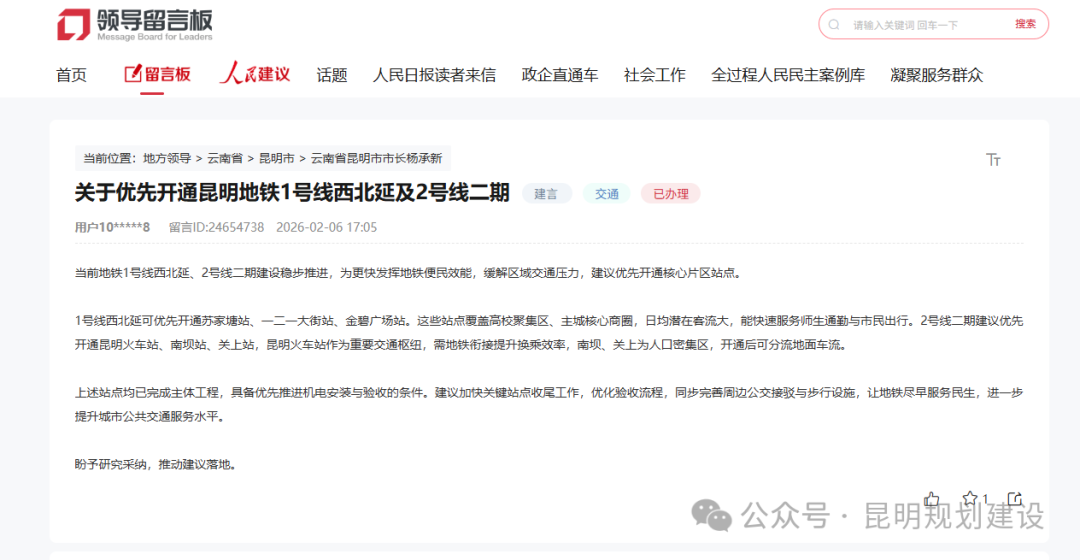1080x560 pixels.
Task: Click the share icon below the post
Action: (1014, 499)
